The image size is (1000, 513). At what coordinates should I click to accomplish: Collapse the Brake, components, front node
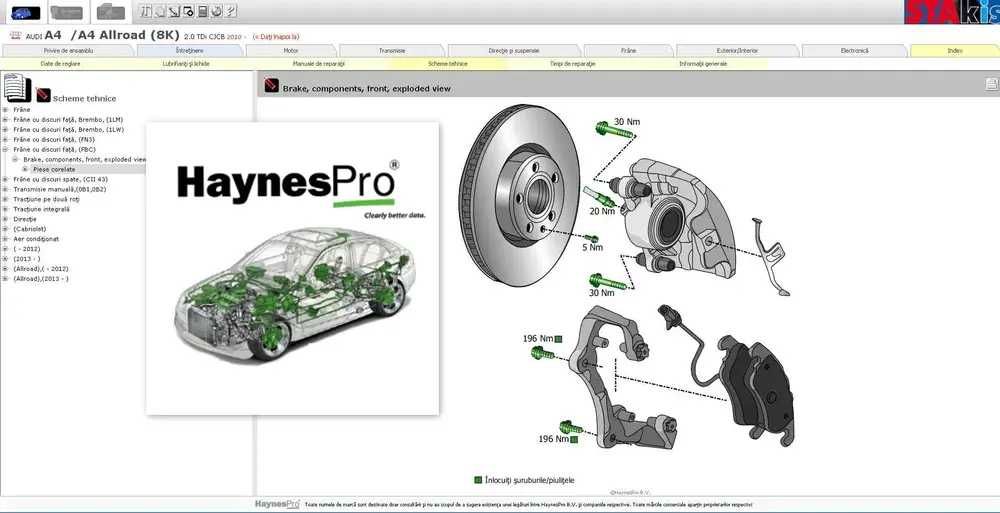tap(15, 159)
